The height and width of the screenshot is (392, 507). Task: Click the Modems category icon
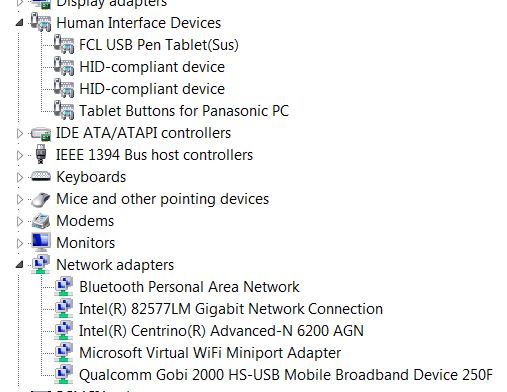(x=41, y=221)
